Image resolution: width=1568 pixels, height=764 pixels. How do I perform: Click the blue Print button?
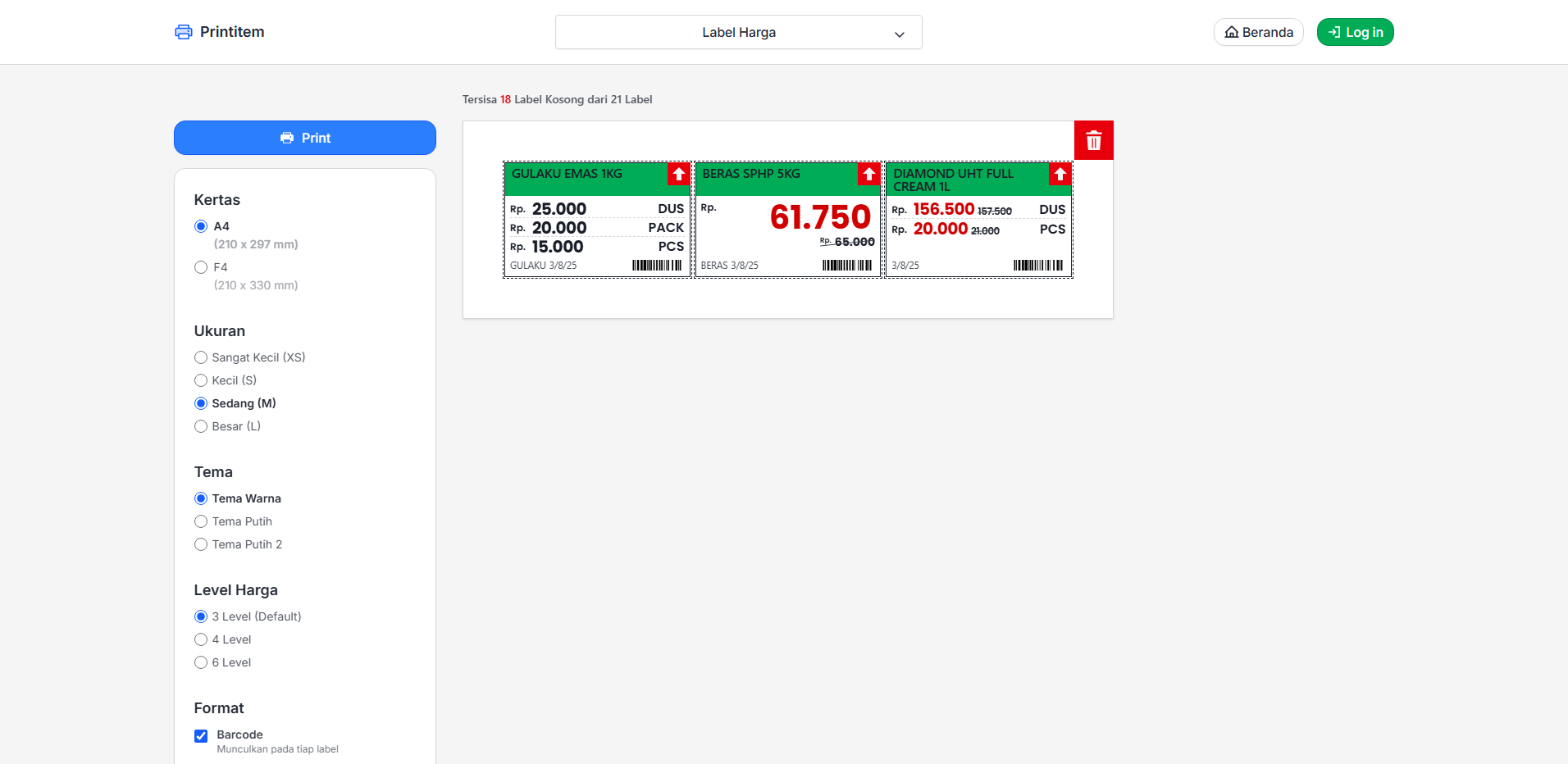[305, 138]
